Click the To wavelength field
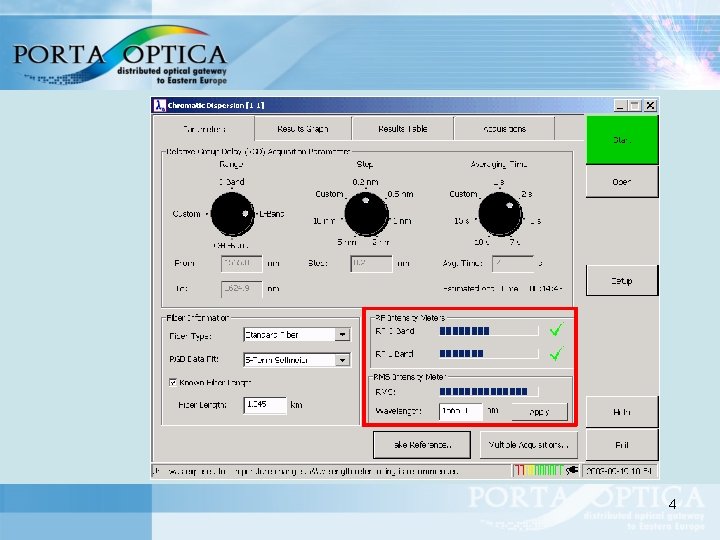The image size is (720, 540). pos(242,289)
